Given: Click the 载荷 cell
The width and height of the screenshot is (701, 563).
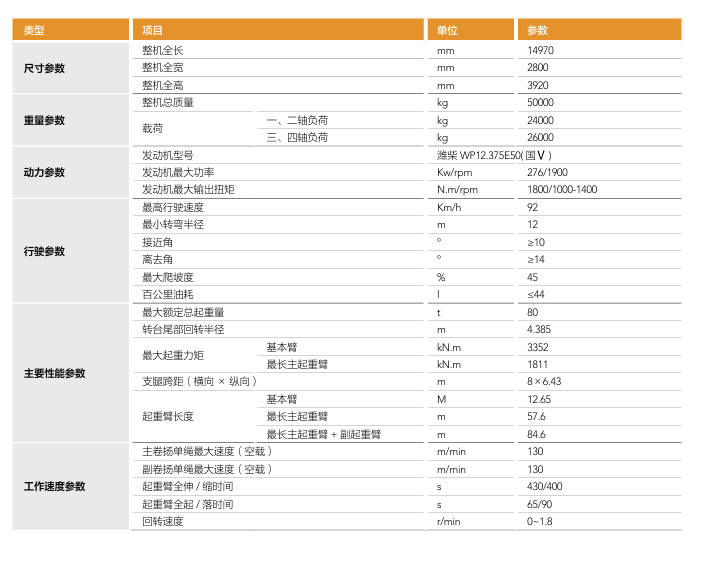Looking at the screenshot, I should coord(152,128).
